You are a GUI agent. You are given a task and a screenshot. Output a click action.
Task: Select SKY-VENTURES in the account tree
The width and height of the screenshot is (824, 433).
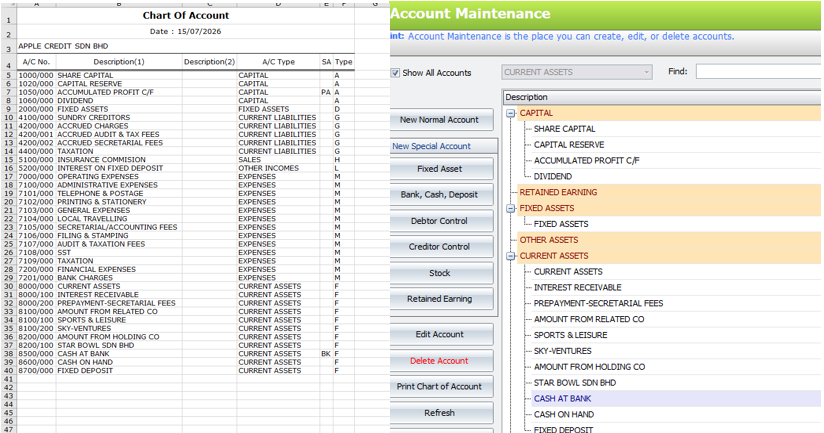562,351
